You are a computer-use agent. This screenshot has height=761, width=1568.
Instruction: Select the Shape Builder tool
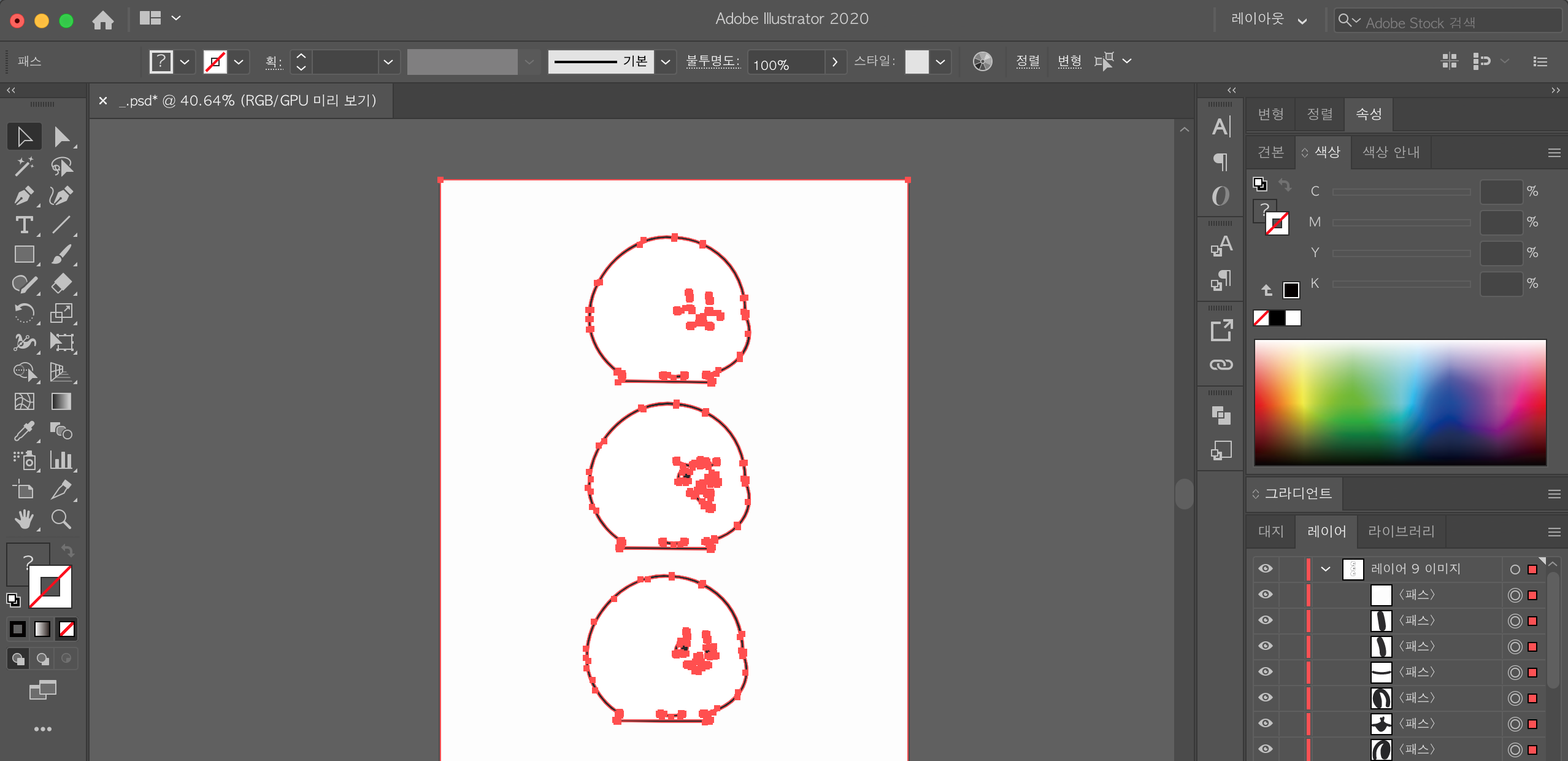coord(25,371)
